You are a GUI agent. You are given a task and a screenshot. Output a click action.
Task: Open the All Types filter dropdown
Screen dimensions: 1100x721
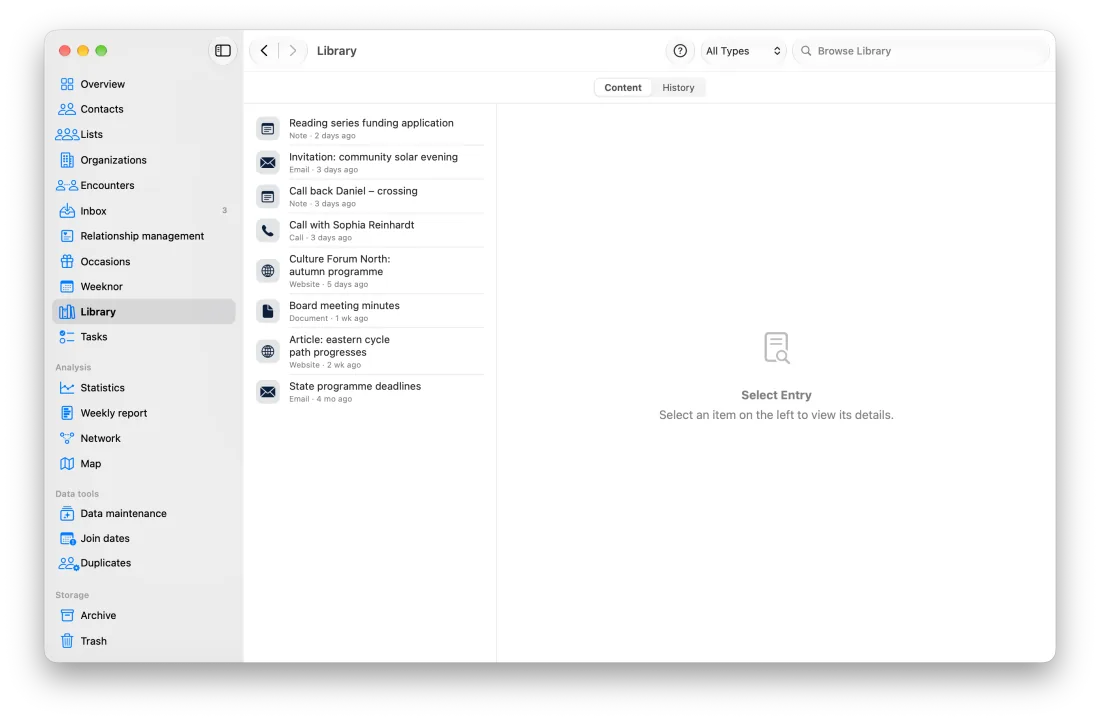(x=743, y=50)
